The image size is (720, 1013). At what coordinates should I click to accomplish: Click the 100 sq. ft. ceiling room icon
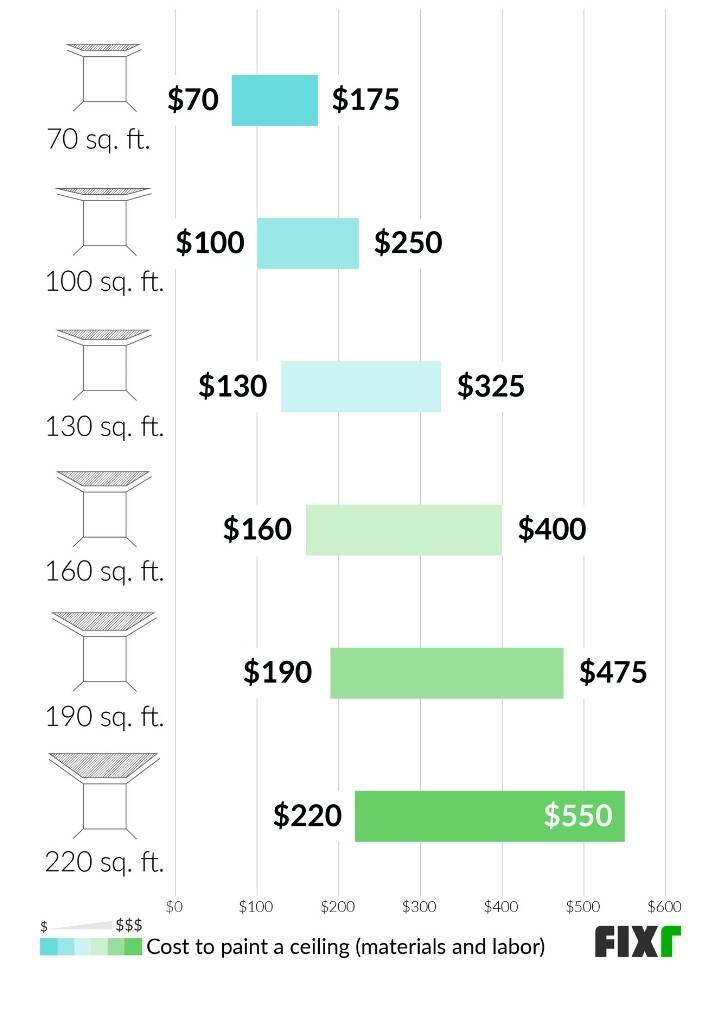pos(103,219)
